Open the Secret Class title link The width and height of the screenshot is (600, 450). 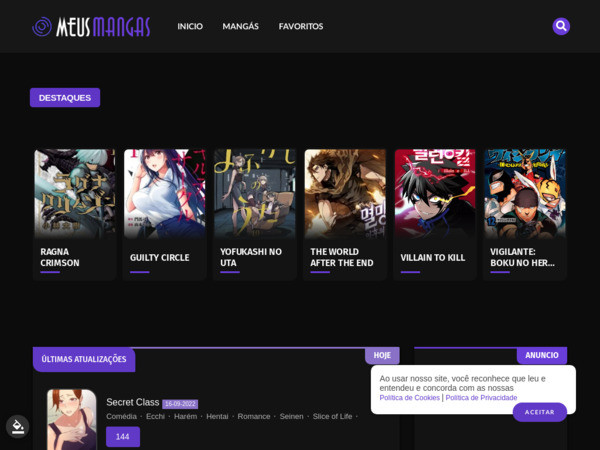tap(132, 402)
